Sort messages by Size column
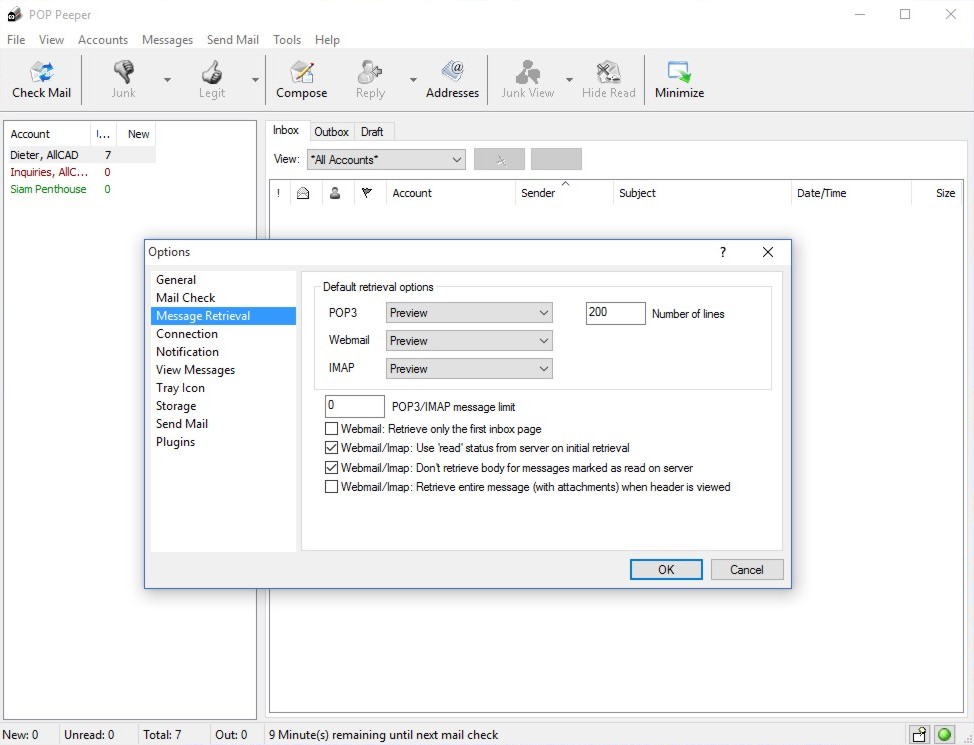Screen dimensions: 974x745 click(x=937, y=193)
